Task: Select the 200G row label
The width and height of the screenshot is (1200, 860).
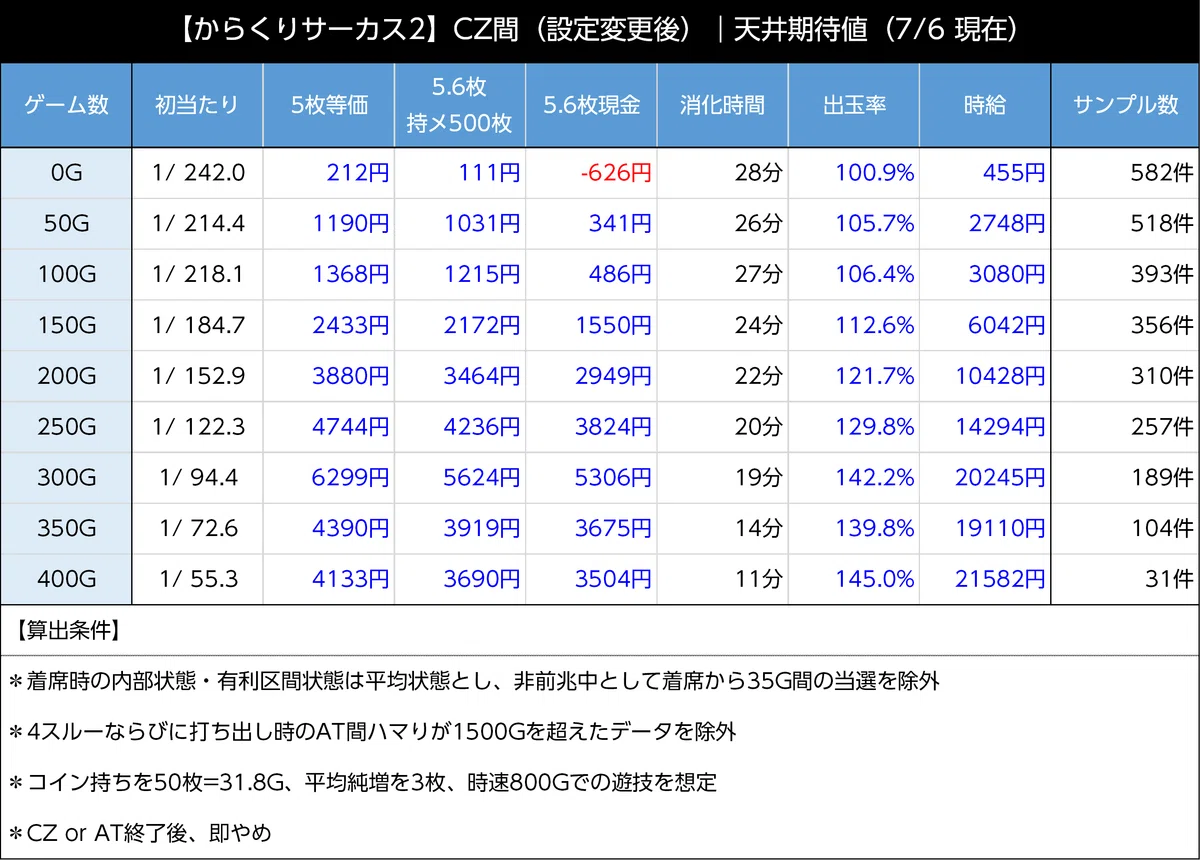Action: pos(66,376)
